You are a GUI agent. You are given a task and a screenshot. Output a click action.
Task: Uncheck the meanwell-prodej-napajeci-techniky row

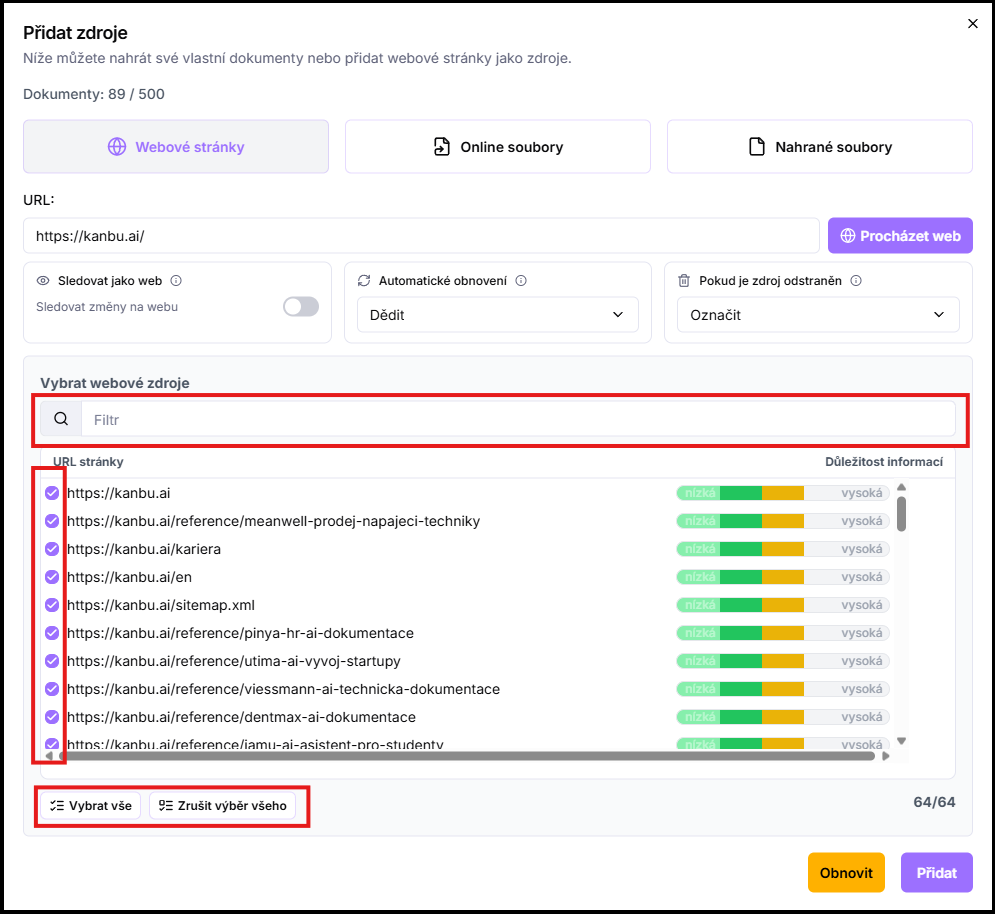tap(52, 521)
